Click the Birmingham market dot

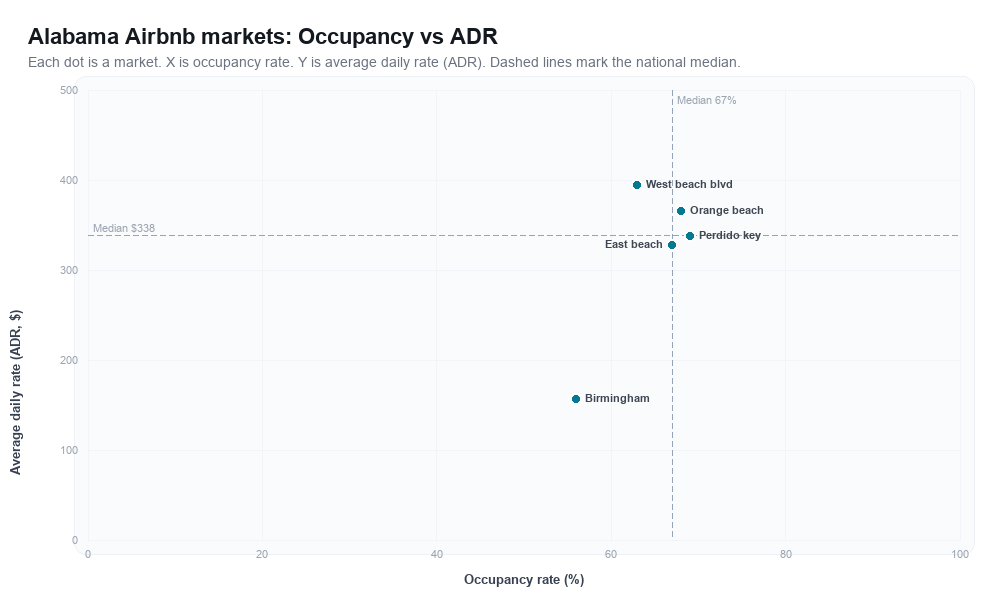[x=576, y=399]
